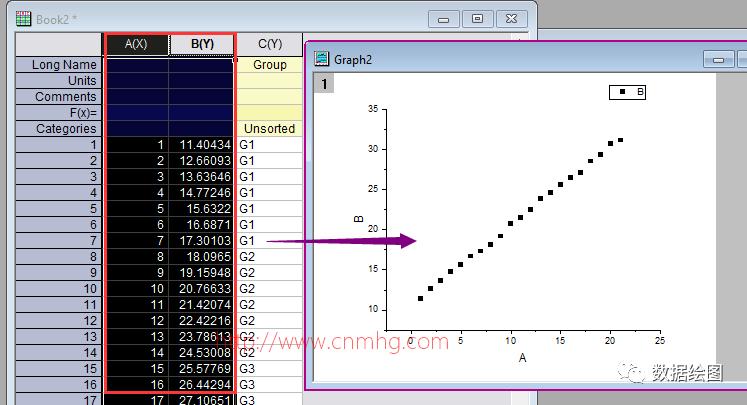Click the Graph2 window icon
Viewport: 747px width, 405px height.
tap(322, 59)
